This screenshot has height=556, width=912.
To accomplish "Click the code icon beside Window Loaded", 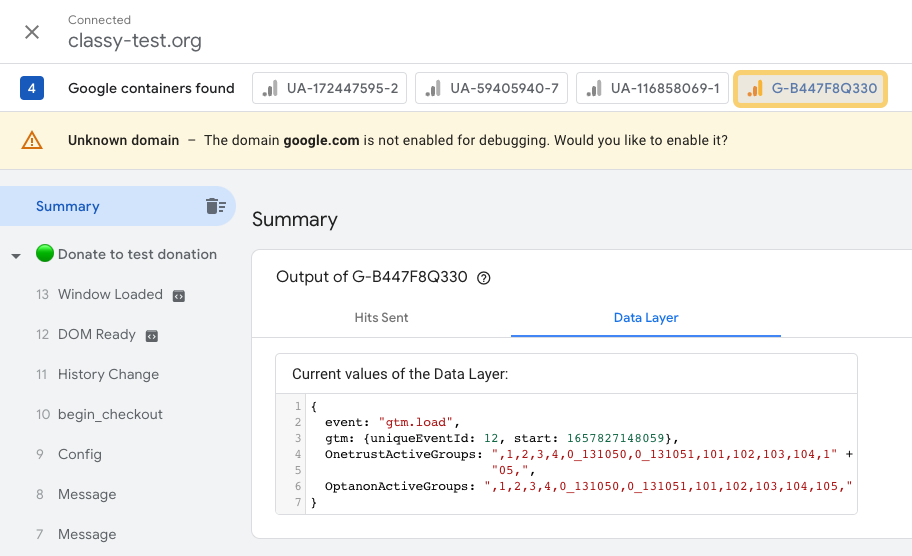I will [x=179, y=296].
